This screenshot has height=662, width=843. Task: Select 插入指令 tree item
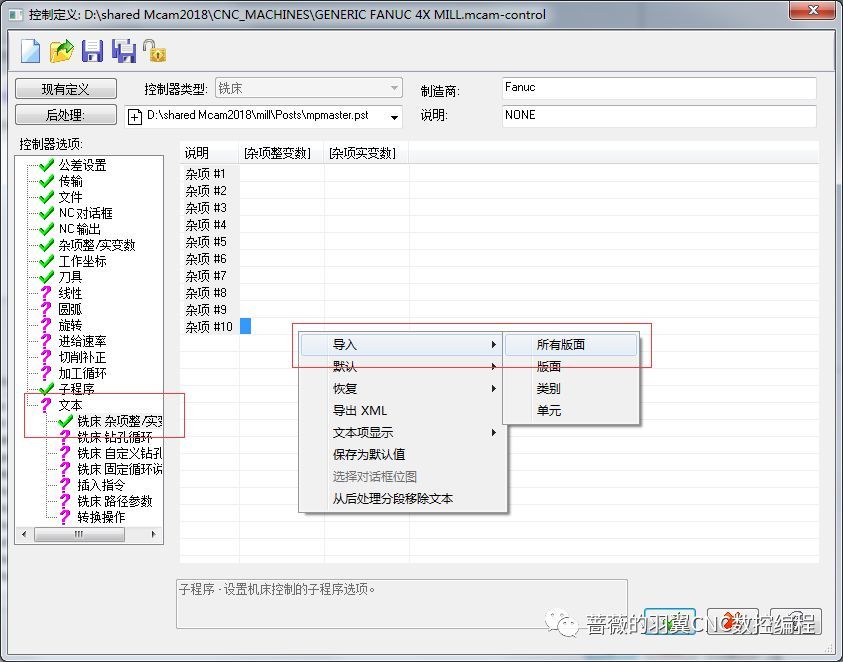101,485
